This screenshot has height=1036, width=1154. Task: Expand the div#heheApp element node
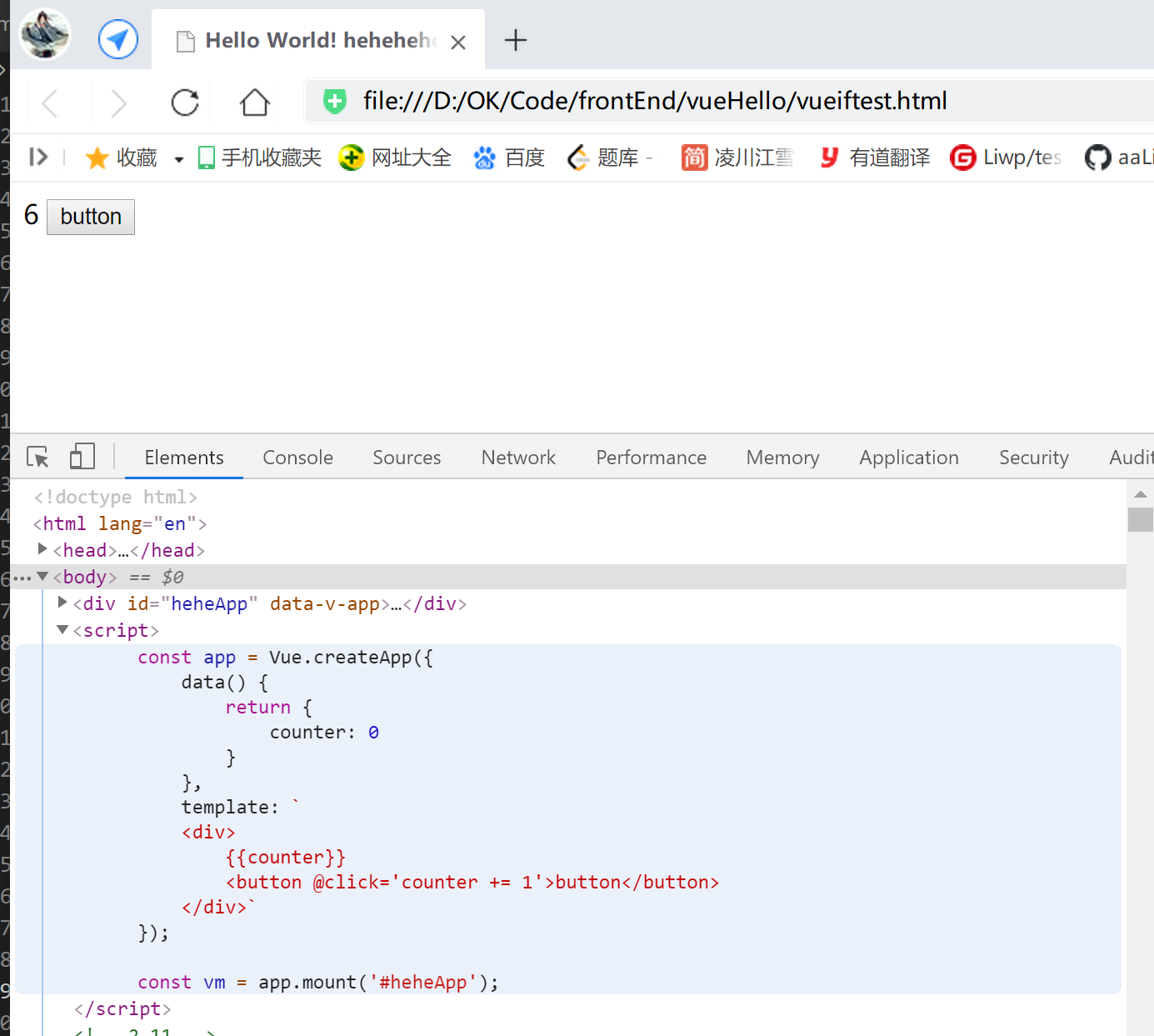pyautogui.click(x=62, y=603)
